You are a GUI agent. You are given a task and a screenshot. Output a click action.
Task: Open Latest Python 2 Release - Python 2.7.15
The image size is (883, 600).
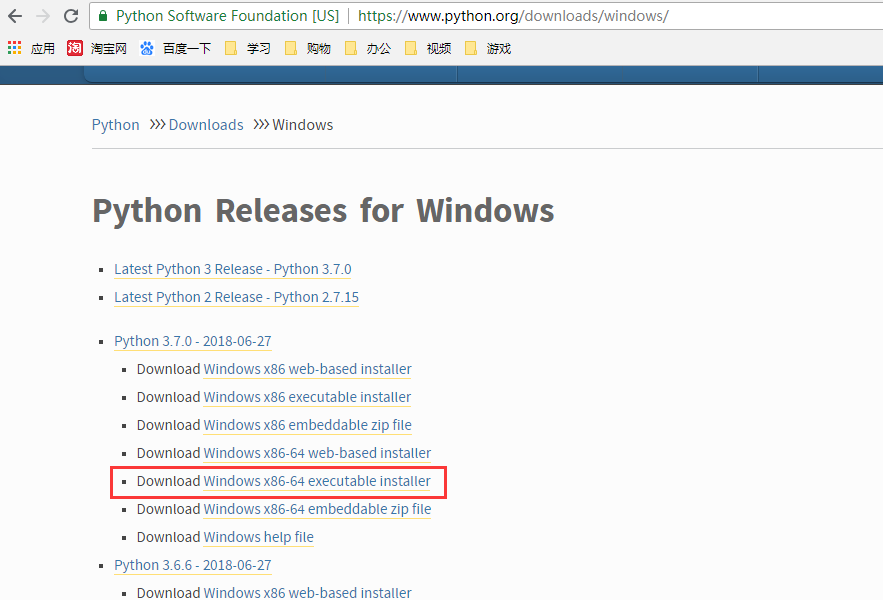pos(237,297)
